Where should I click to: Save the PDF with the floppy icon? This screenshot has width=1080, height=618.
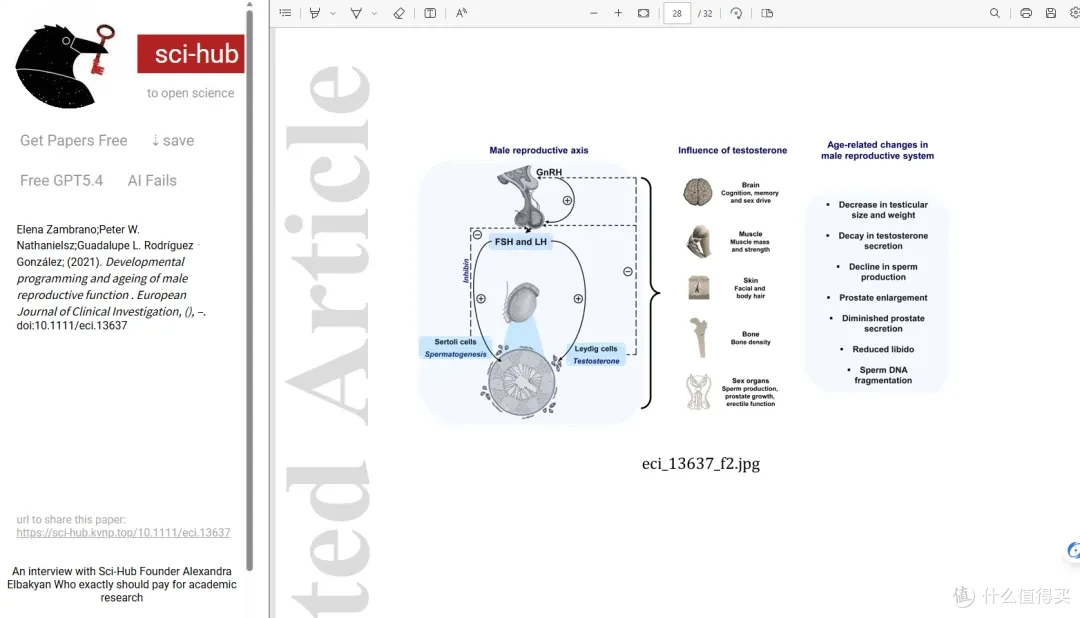(x=1050, y=13)
